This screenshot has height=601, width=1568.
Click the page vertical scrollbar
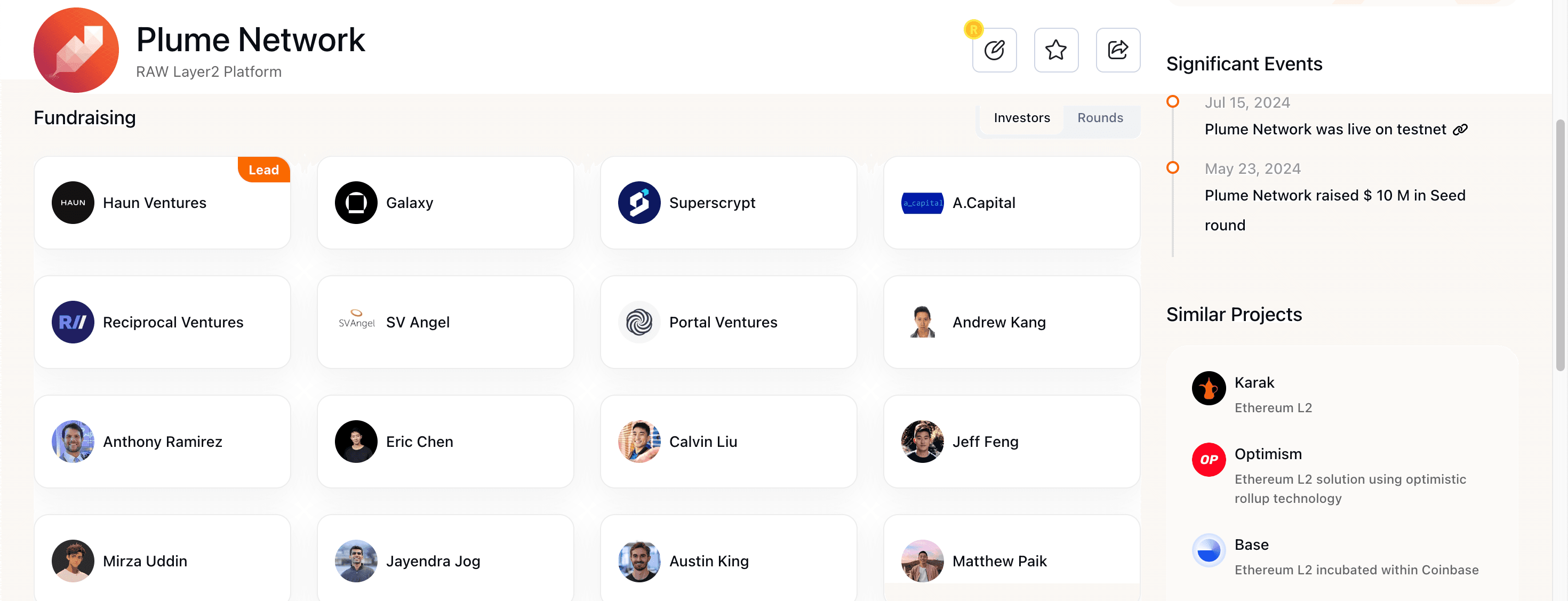[1559, 244]
